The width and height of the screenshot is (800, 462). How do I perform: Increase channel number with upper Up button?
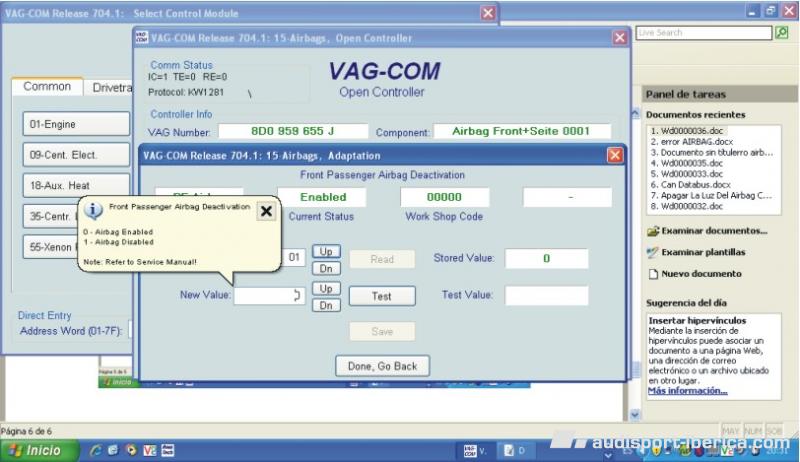click(326, 251)
